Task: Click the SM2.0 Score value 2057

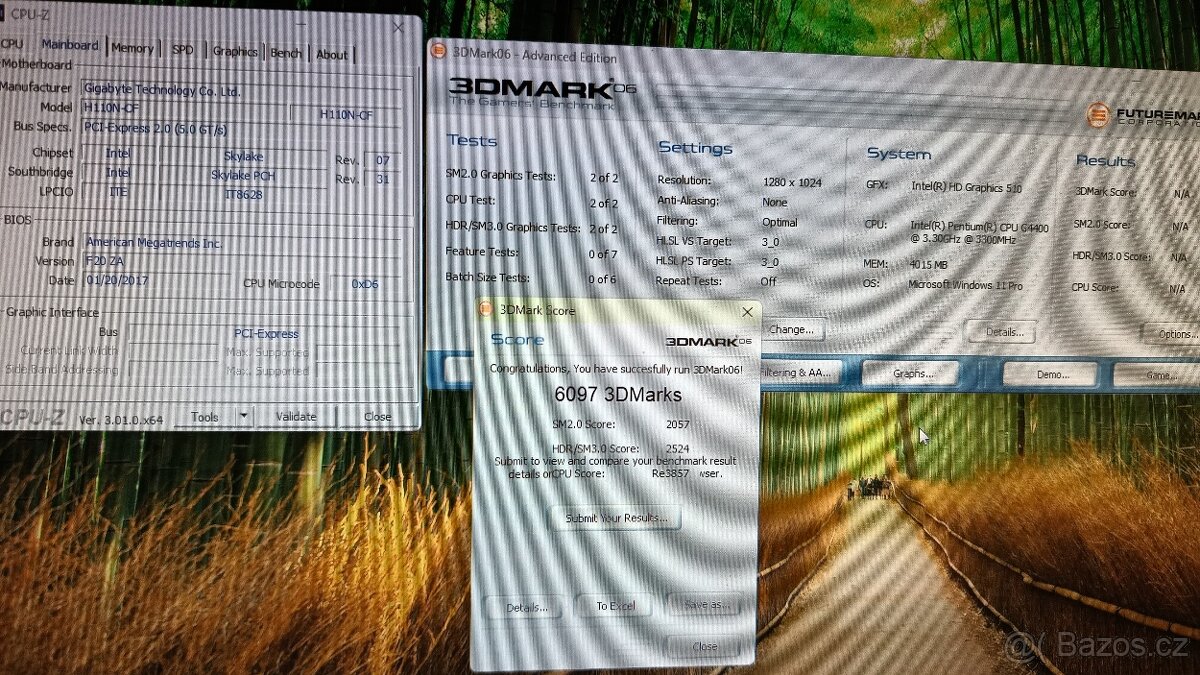Action: coord(677,425)
